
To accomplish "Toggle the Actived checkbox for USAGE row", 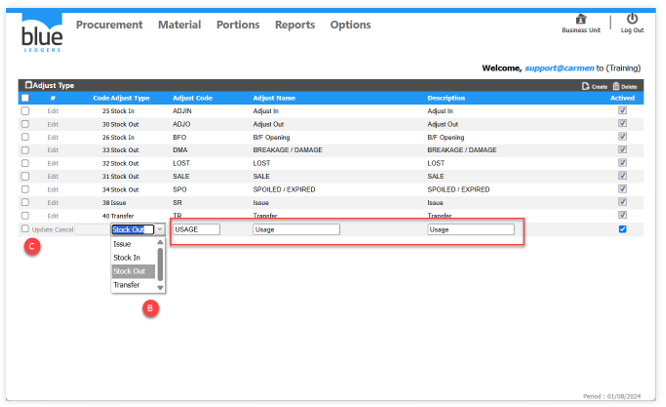I will tap(623, 229).
